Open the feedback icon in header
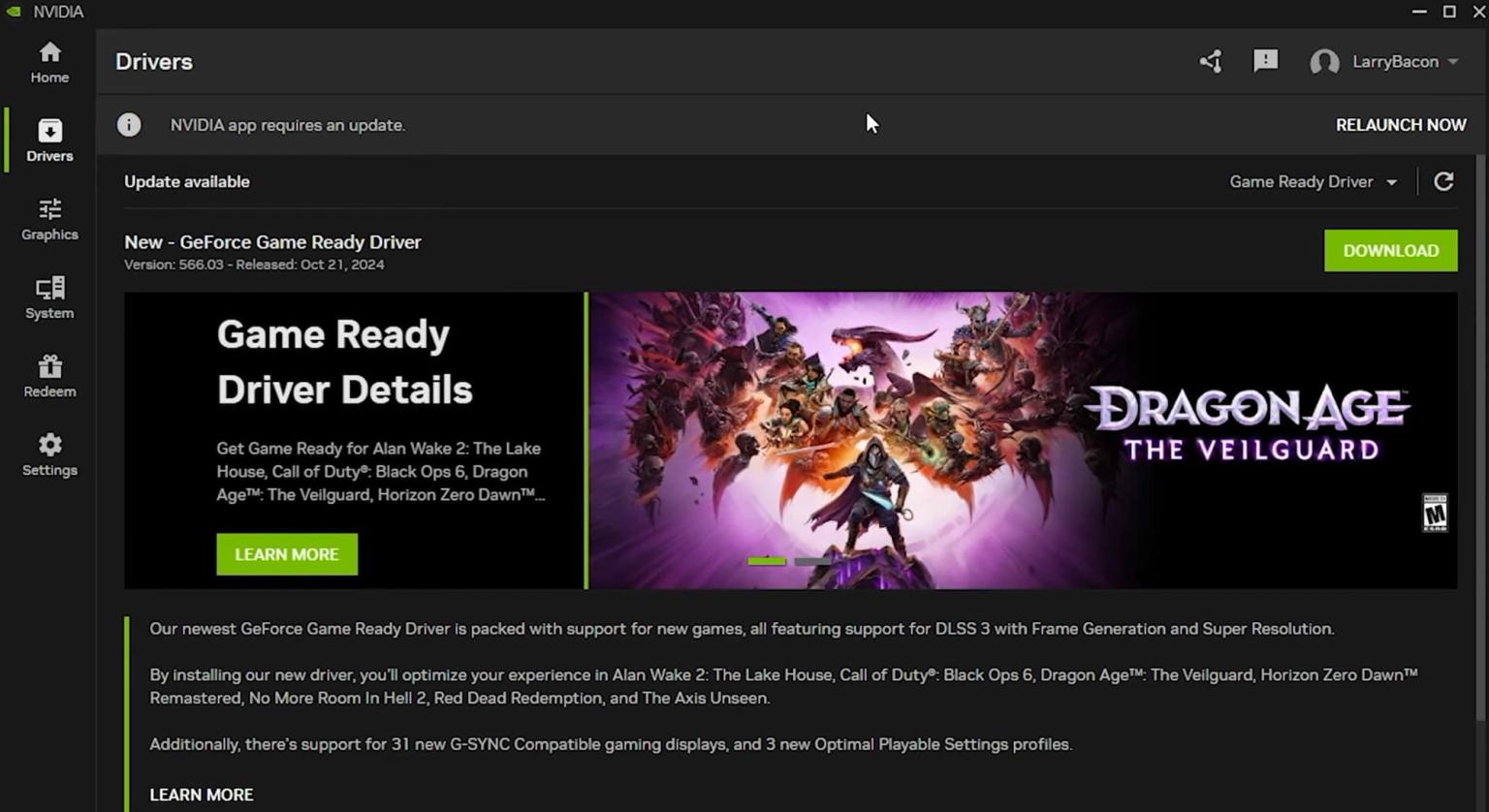Image resolution: width=1489 pixels, height=812 pixels. coord(1265,61)
